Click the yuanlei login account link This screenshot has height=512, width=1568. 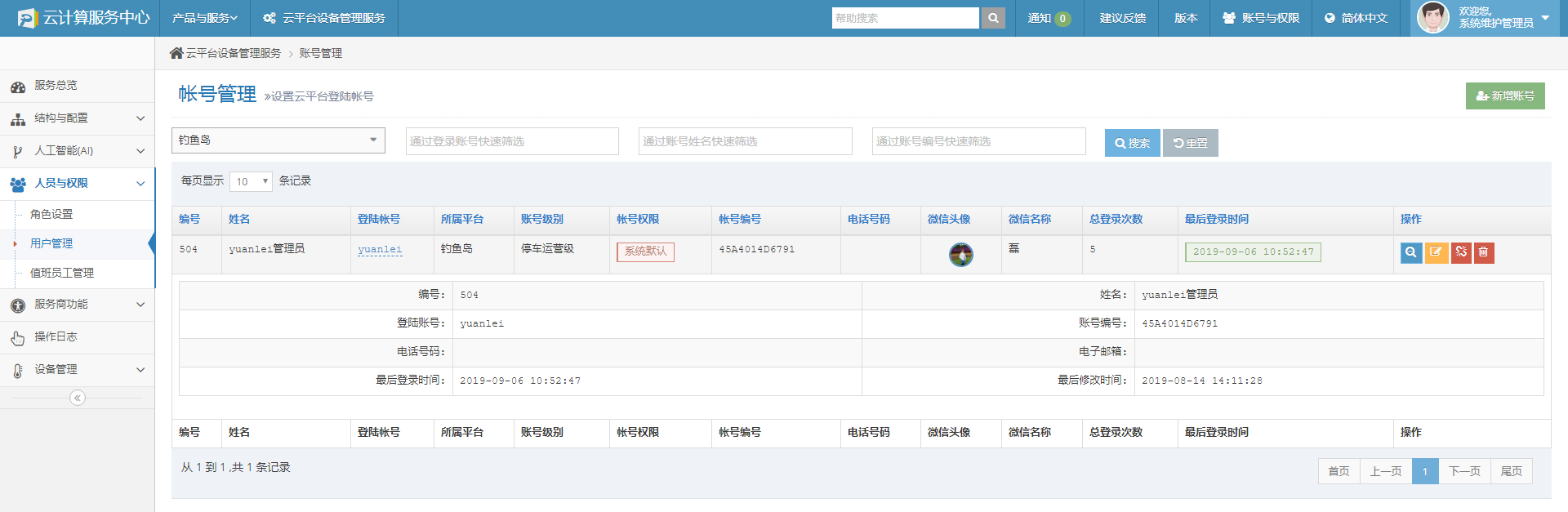(x=380, y=250)
